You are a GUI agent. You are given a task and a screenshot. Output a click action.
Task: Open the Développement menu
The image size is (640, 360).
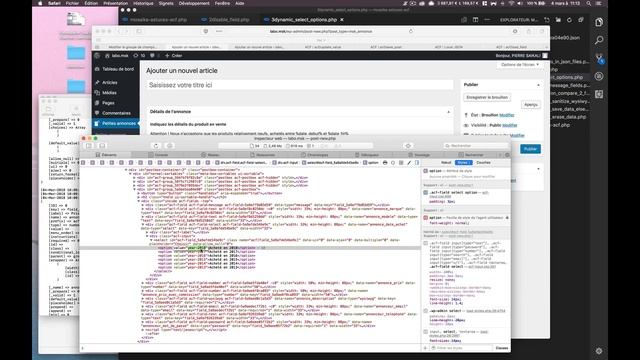point(194,3)
